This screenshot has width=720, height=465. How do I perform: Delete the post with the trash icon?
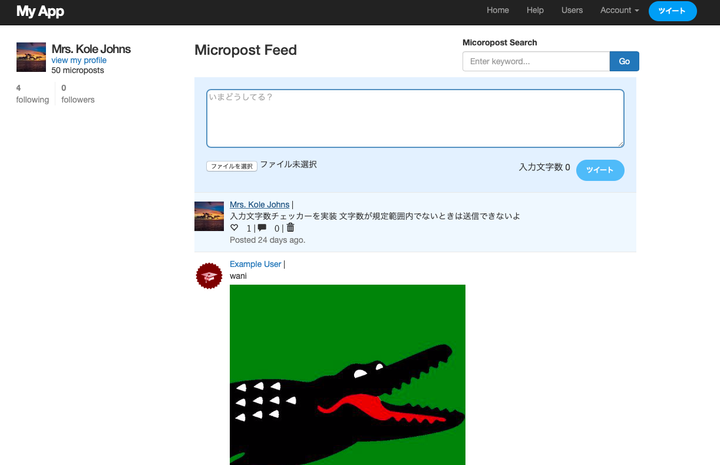(290, 227)
